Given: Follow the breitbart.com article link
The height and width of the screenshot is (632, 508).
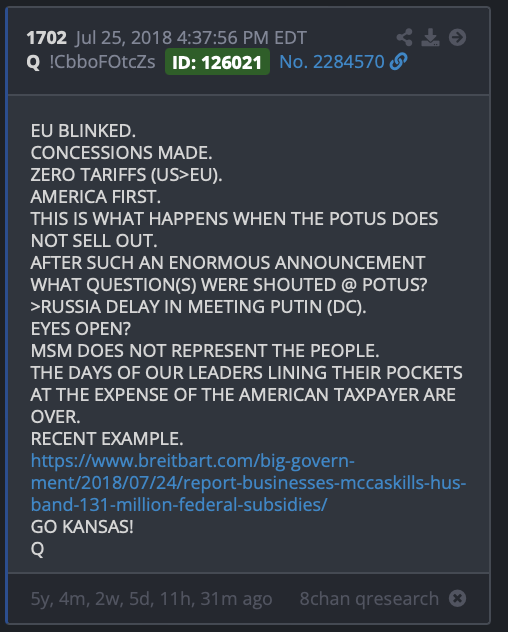Looking at the screenshot, I should [248, 482].
